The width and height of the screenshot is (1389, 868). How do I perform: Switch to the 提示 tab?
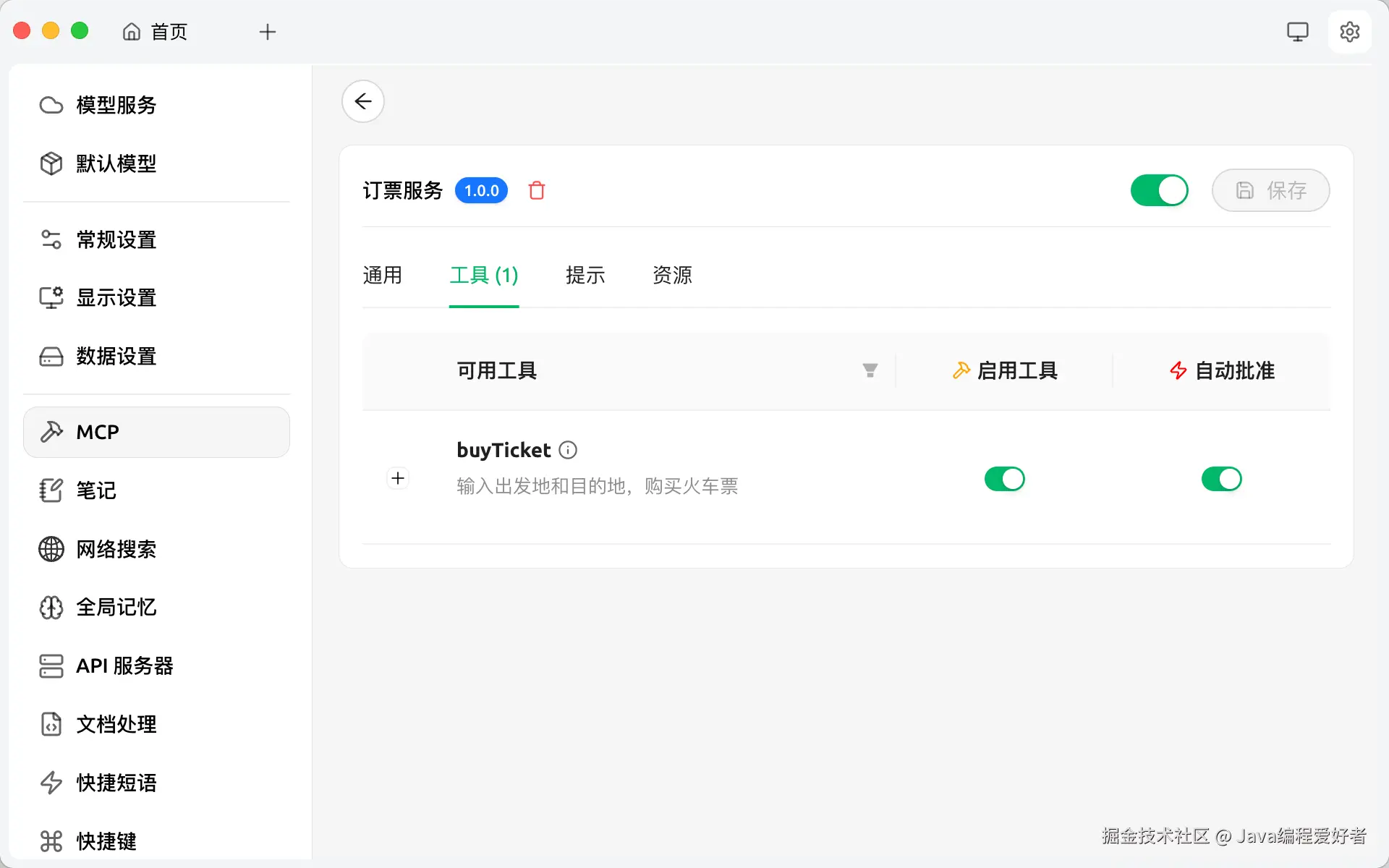point(585,275)
